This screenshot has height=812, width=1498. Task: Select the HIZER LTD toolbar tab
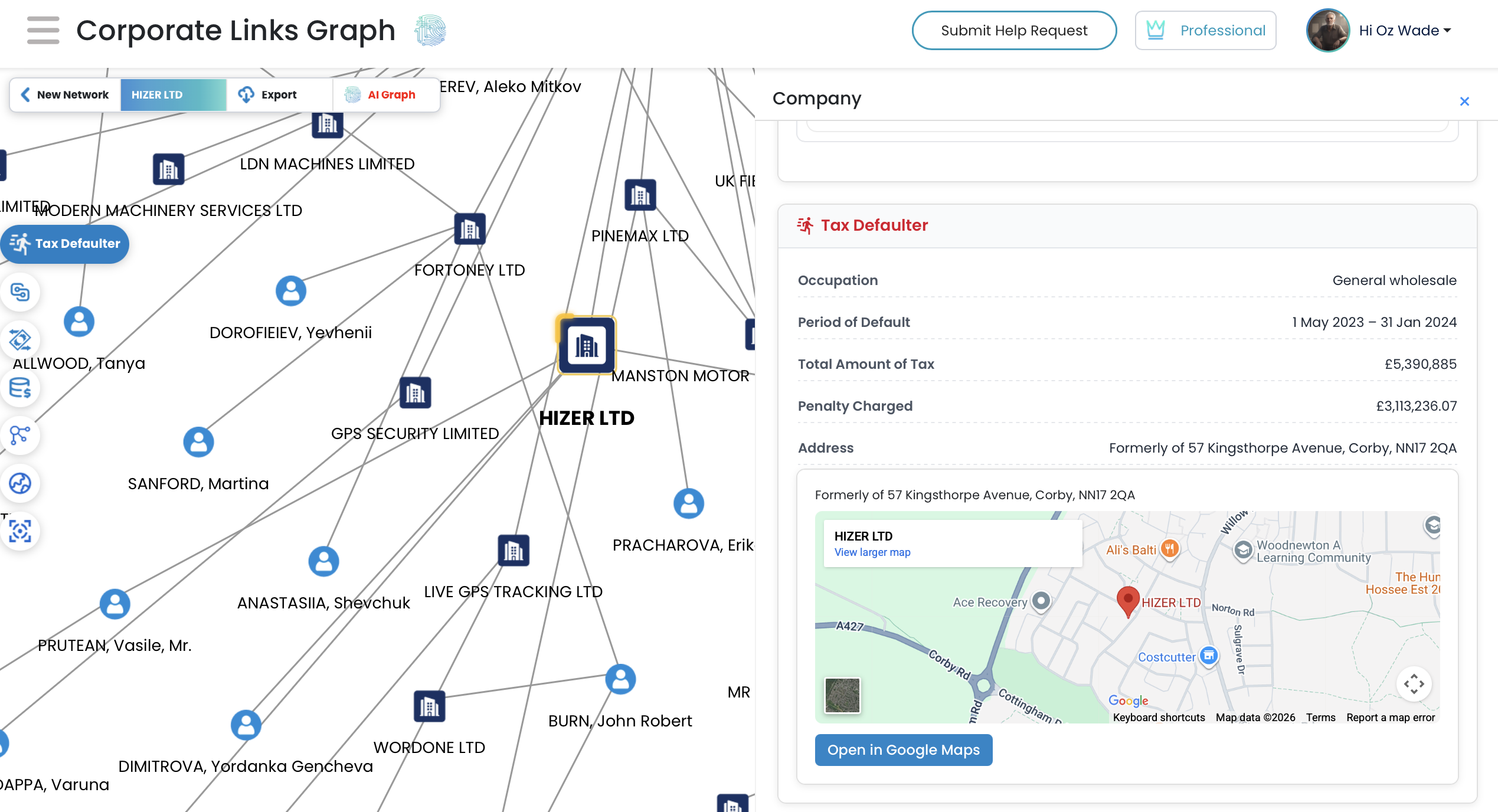pyautogui.click(x=173, y=94)
